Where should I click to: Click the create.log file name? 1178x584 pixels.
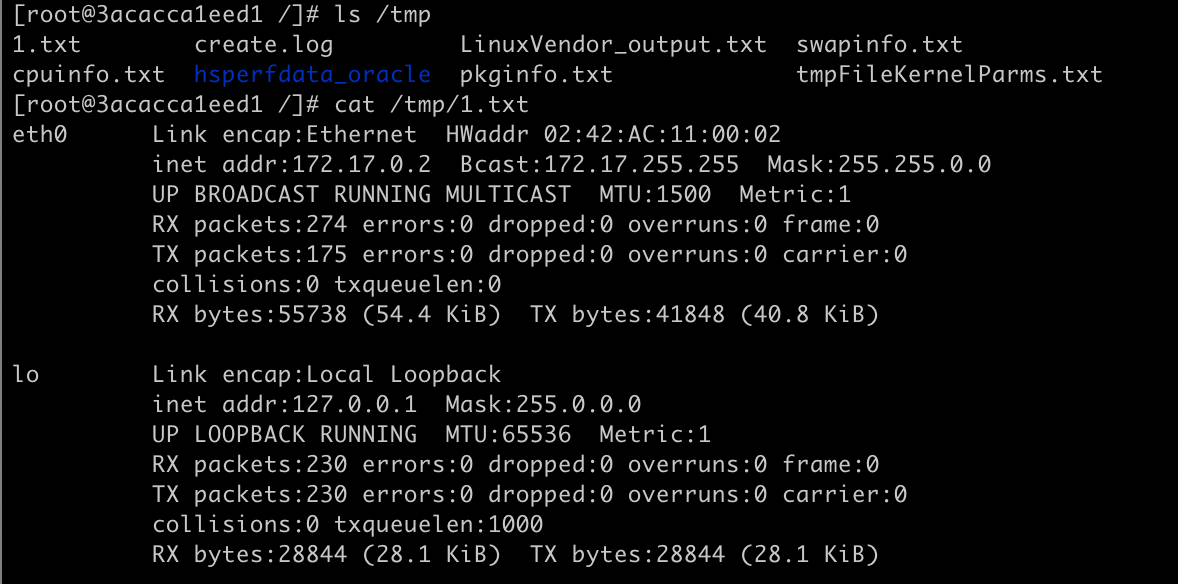click(x=264, y=45)
